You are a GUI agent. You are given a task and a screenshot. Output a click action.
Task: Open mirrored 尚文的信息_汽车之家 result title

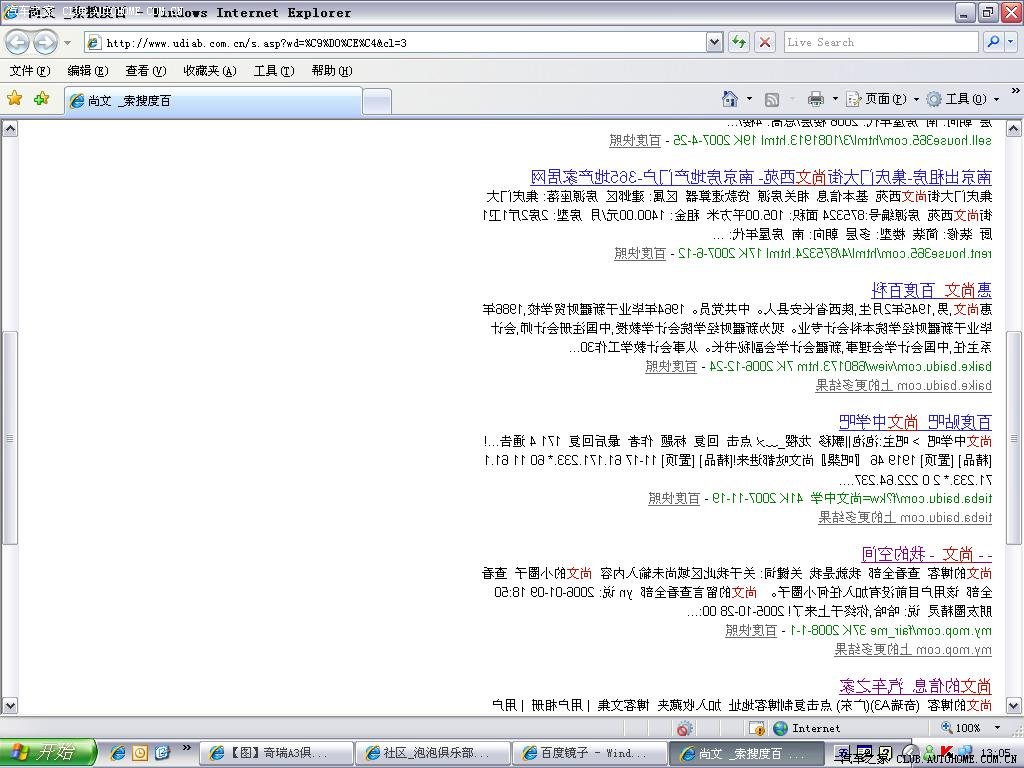pos(916,686)
